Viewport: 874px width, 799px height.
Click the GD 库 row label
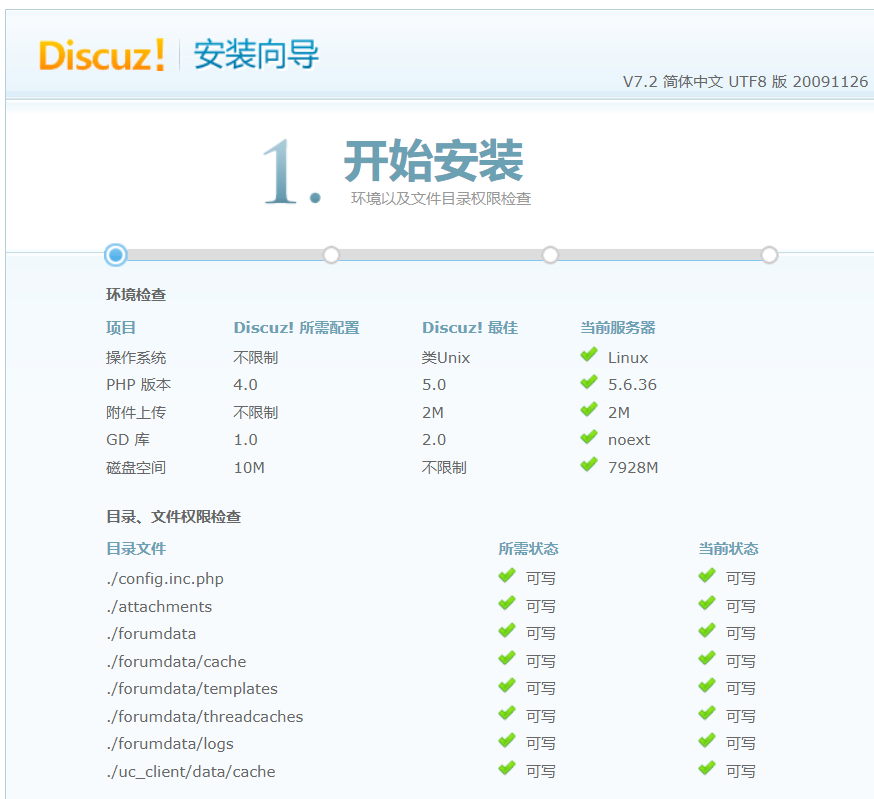(128, 440)
